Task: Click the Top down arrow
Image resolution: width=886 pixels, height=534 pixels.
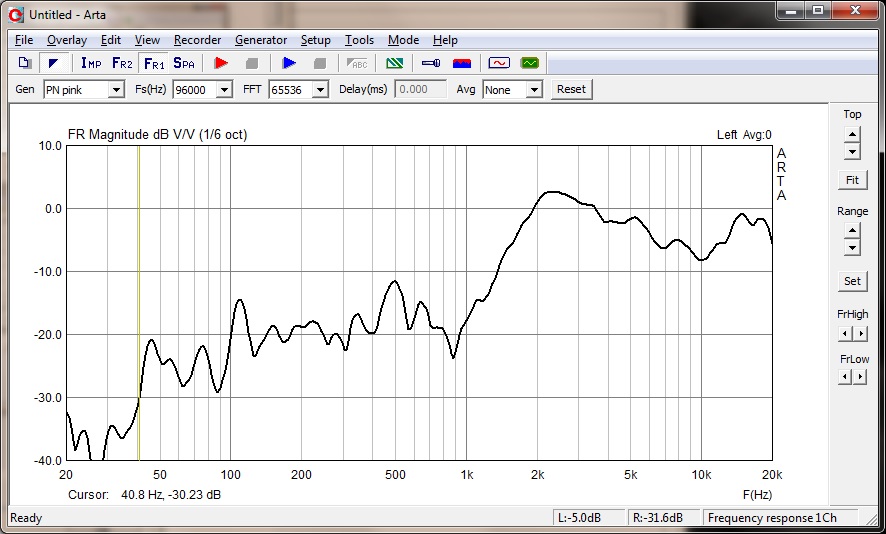Action: [852, 151]
